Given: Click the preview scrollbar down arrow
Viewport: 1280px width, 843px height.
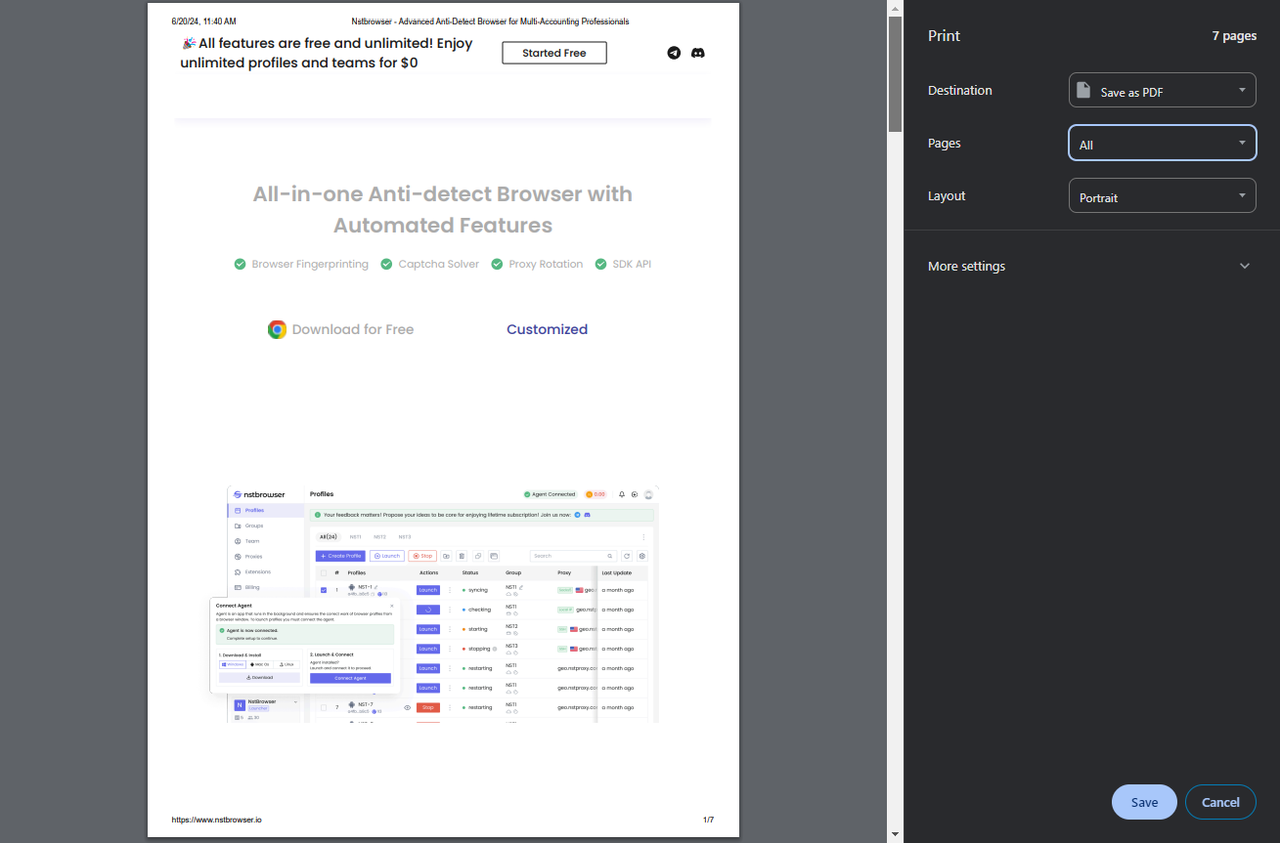Looking at the screenshot, I should [895, 834].
